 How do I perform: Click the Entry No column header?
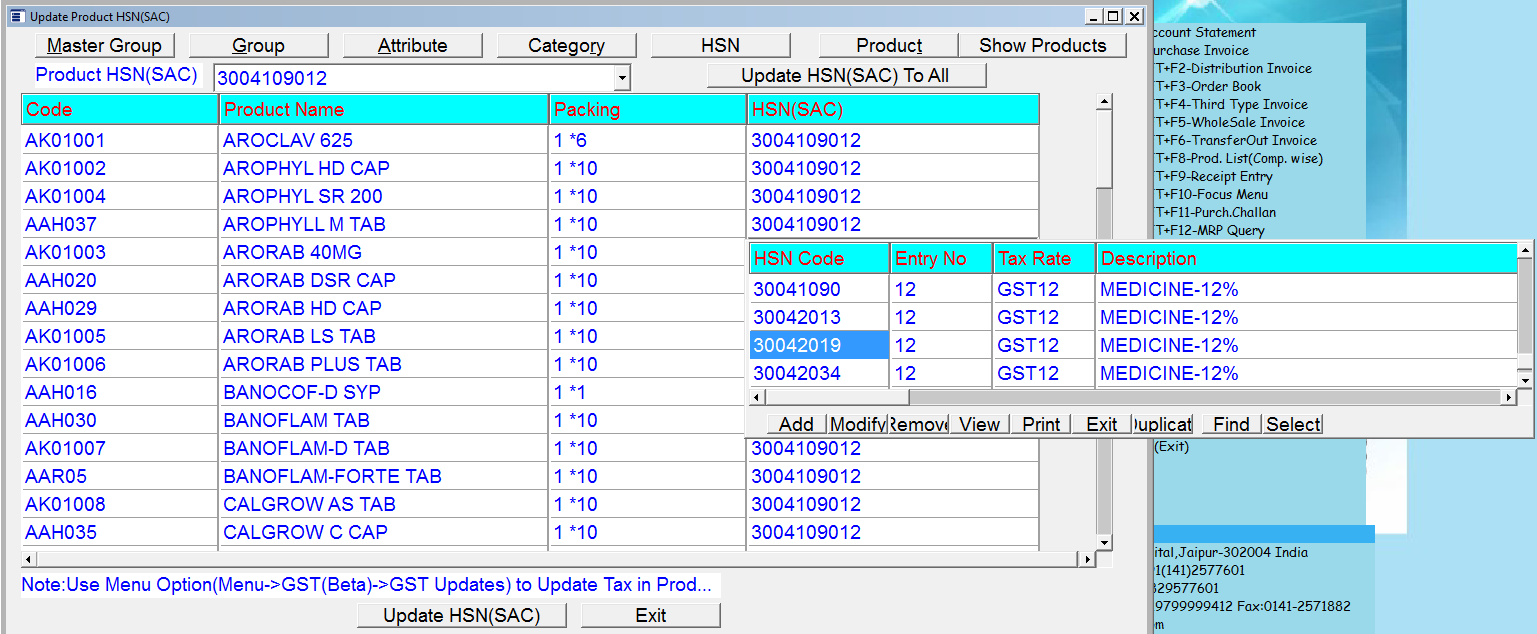tap(941, 258)
